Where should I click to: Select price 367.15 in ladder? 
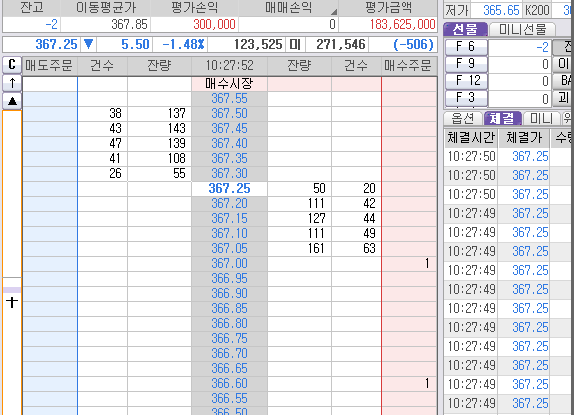[229, 218]
